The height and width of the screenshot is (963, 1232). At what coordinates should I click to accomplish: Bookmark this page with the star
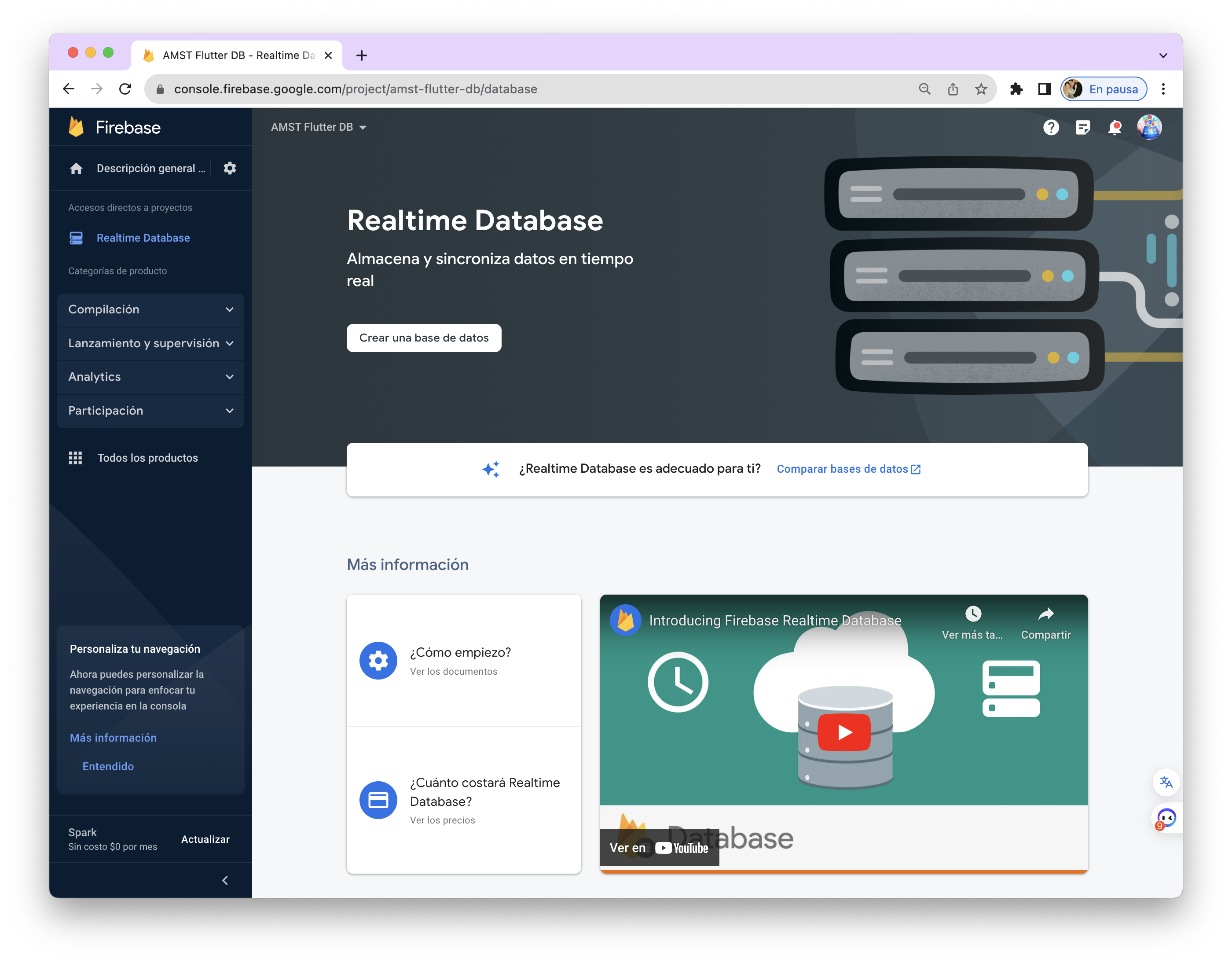(x=981, y=89)
